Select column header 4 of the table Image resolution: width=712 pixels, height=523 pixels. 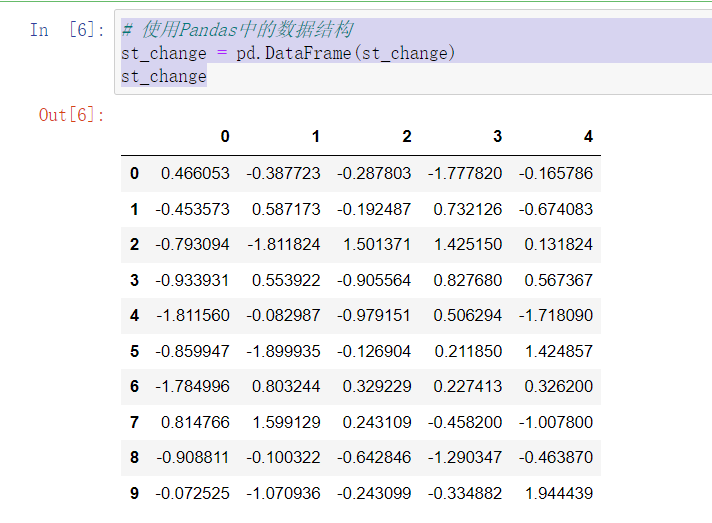(x=588, y=136)
